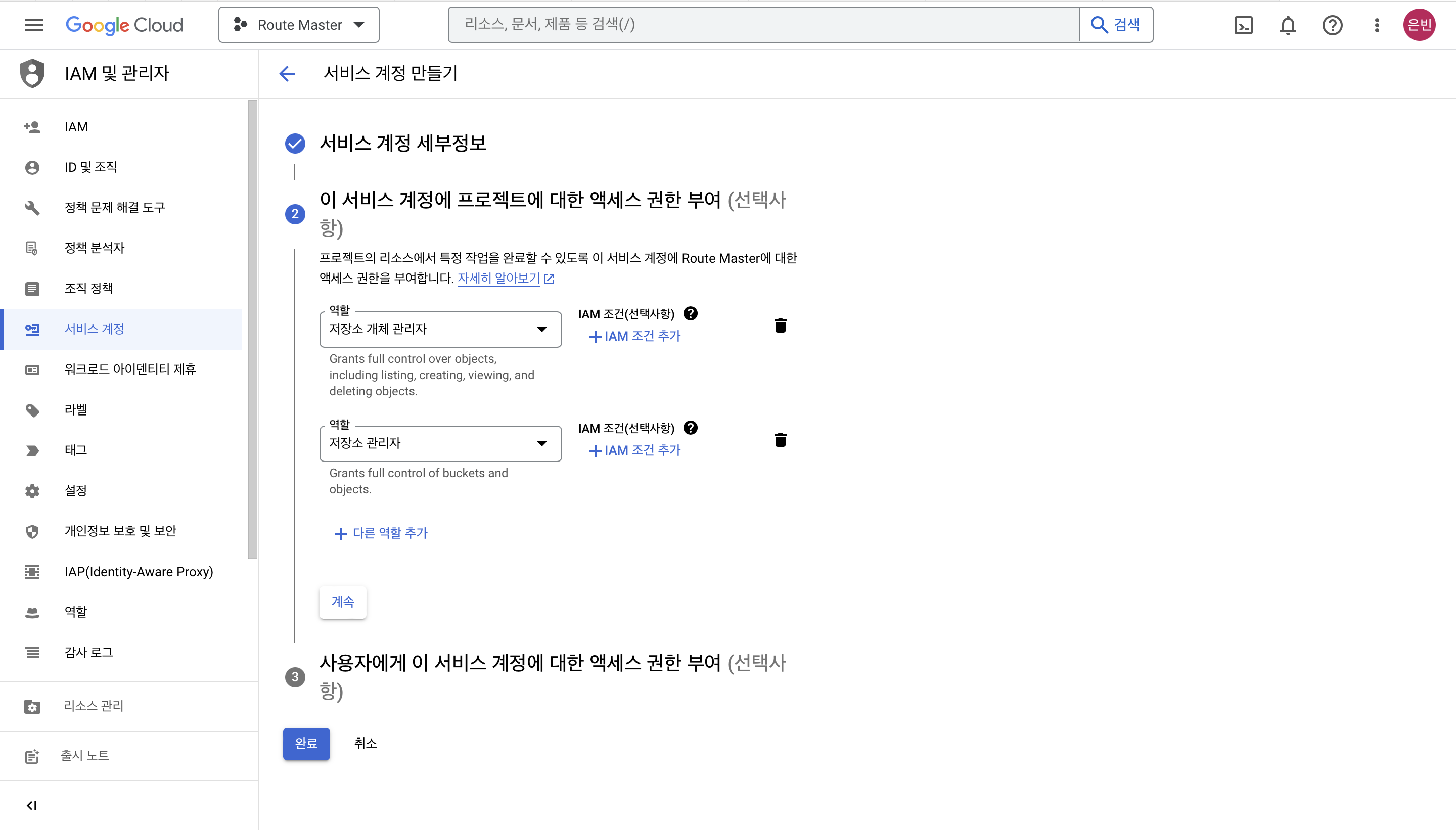
Task: Click the back arrow next to 서비스 계정 만들기
Action: [287, 73]
